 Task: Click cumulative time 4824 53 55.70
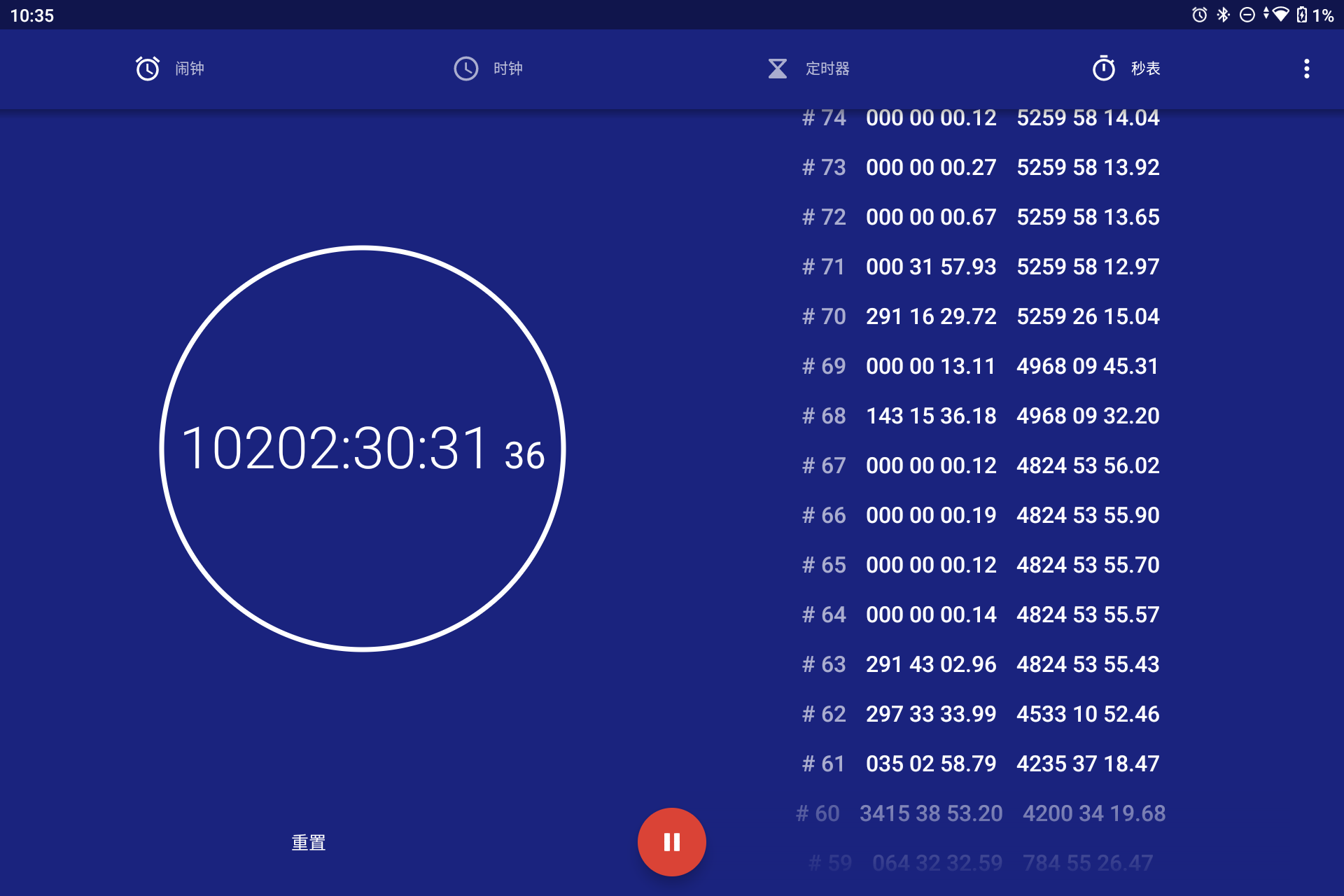point(1088,565)
